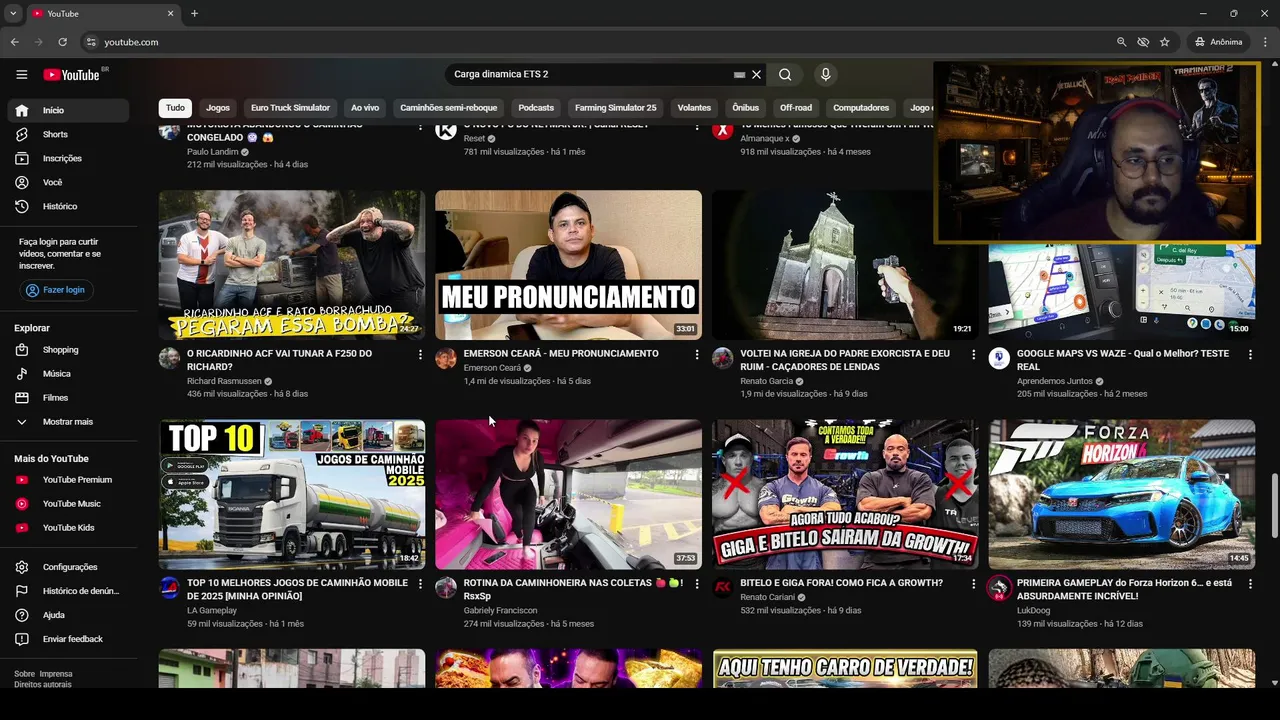Open Filmes under Explorar
This screenshot has width=1280, height=720.
pyautogui.click(x=68, y=398)
